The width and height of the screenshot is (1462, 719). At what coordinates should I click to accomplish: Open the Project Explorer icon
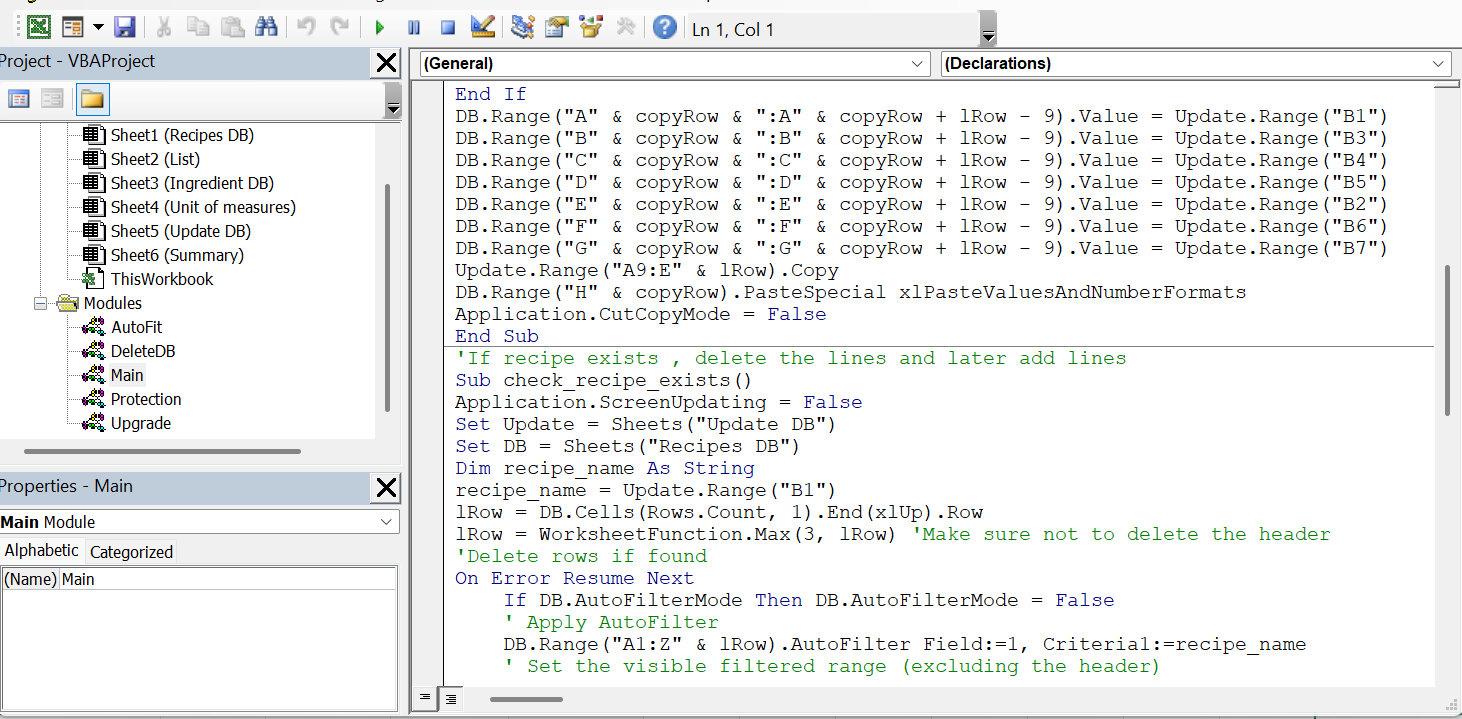coord(522,28)
